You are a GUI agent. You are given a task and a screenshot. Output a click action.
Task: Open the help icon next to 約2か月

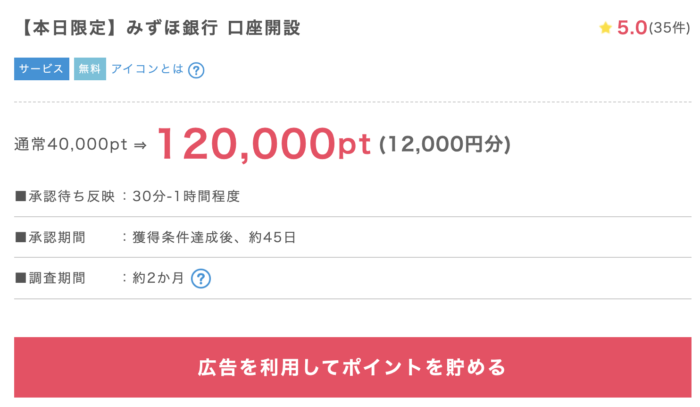pyautogui.click(x=201, y=278)
